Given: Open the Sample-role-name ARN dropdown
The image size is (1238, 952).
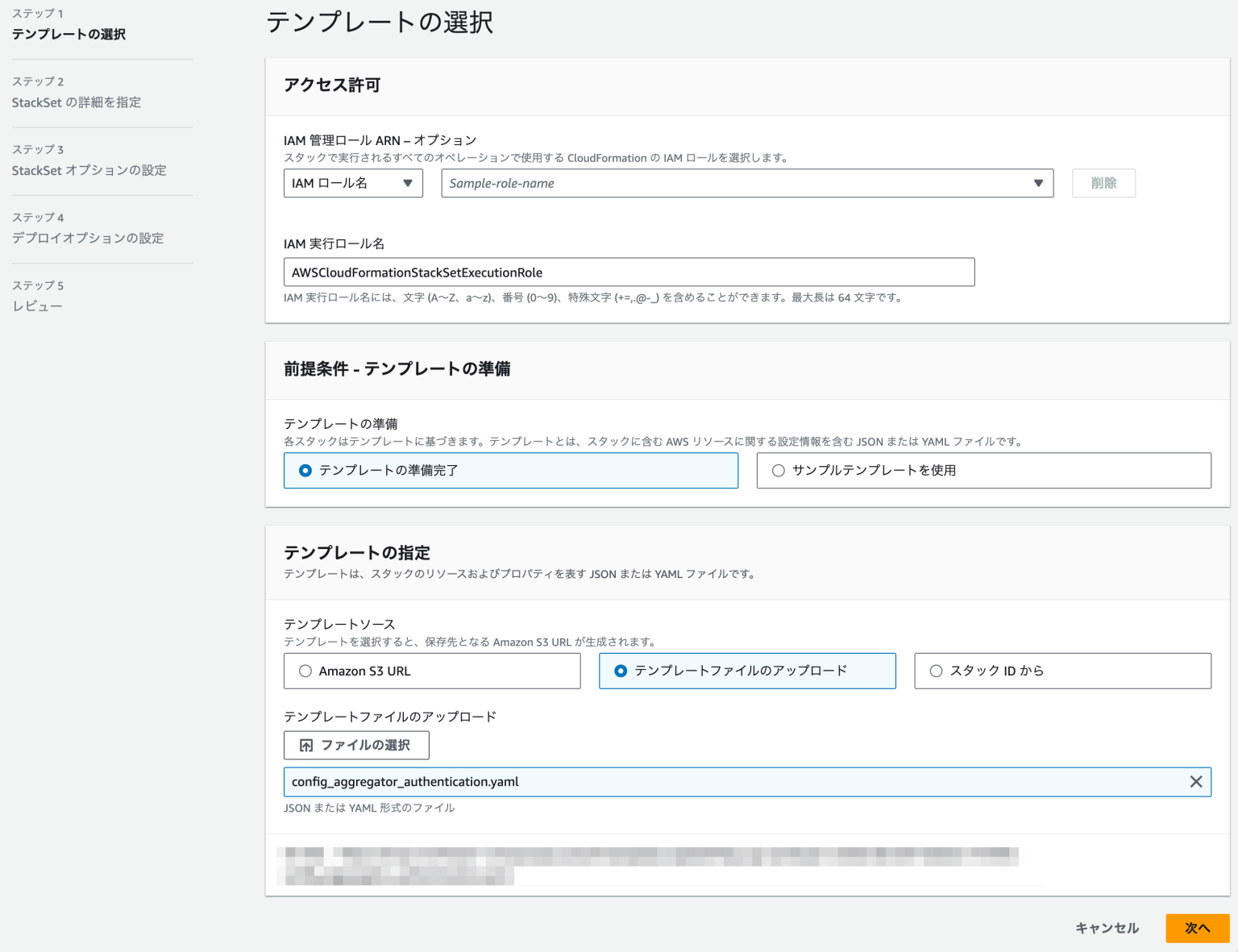Looking at the screenshot, I should click(1038, 183).
